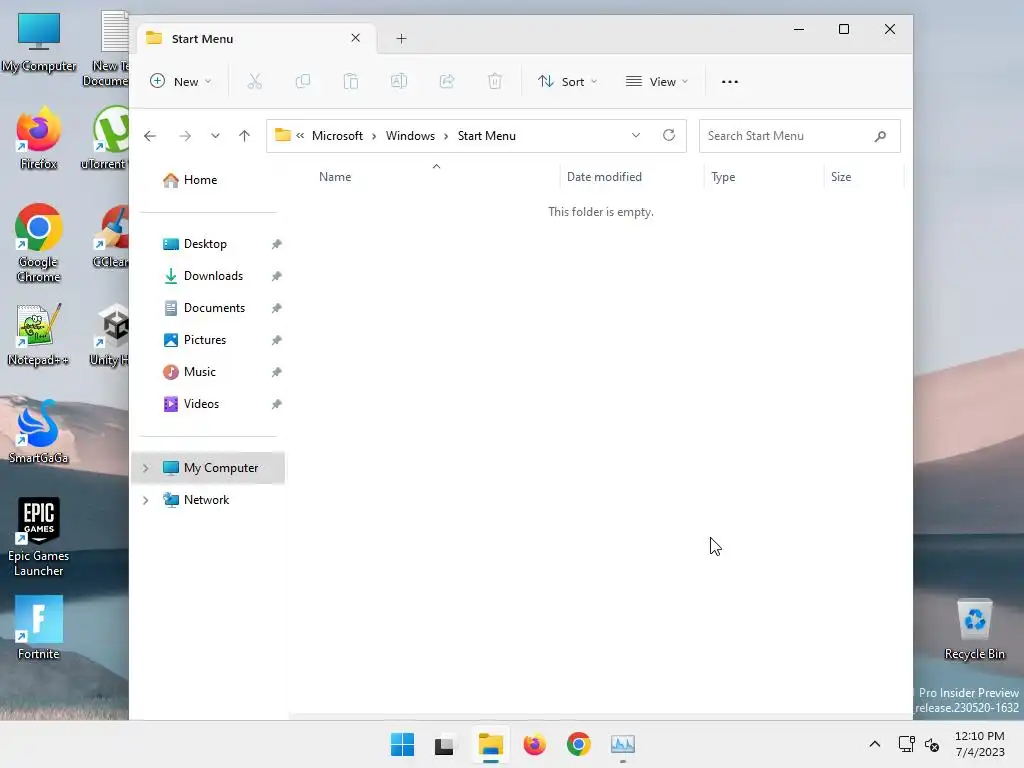Open the New item dropdown

(181, 82)
